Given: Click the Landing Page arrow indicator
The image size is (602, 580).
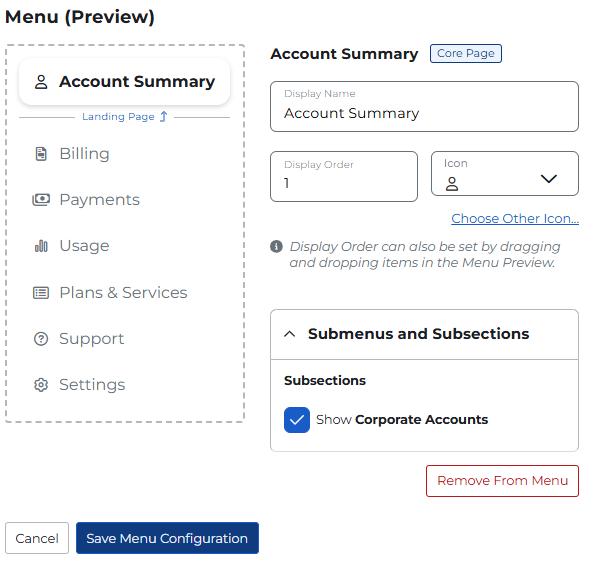Looking at the screenshot, I should click(164, 117).
